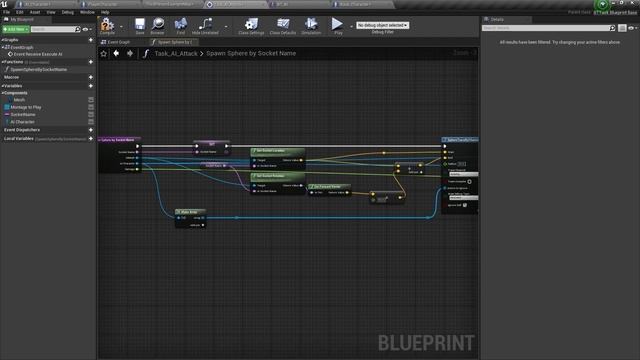The height and width of the screenshot is (360, 640).
Task: Click the green Add New button
Action: pyautogui.click(x=16, y=29)
